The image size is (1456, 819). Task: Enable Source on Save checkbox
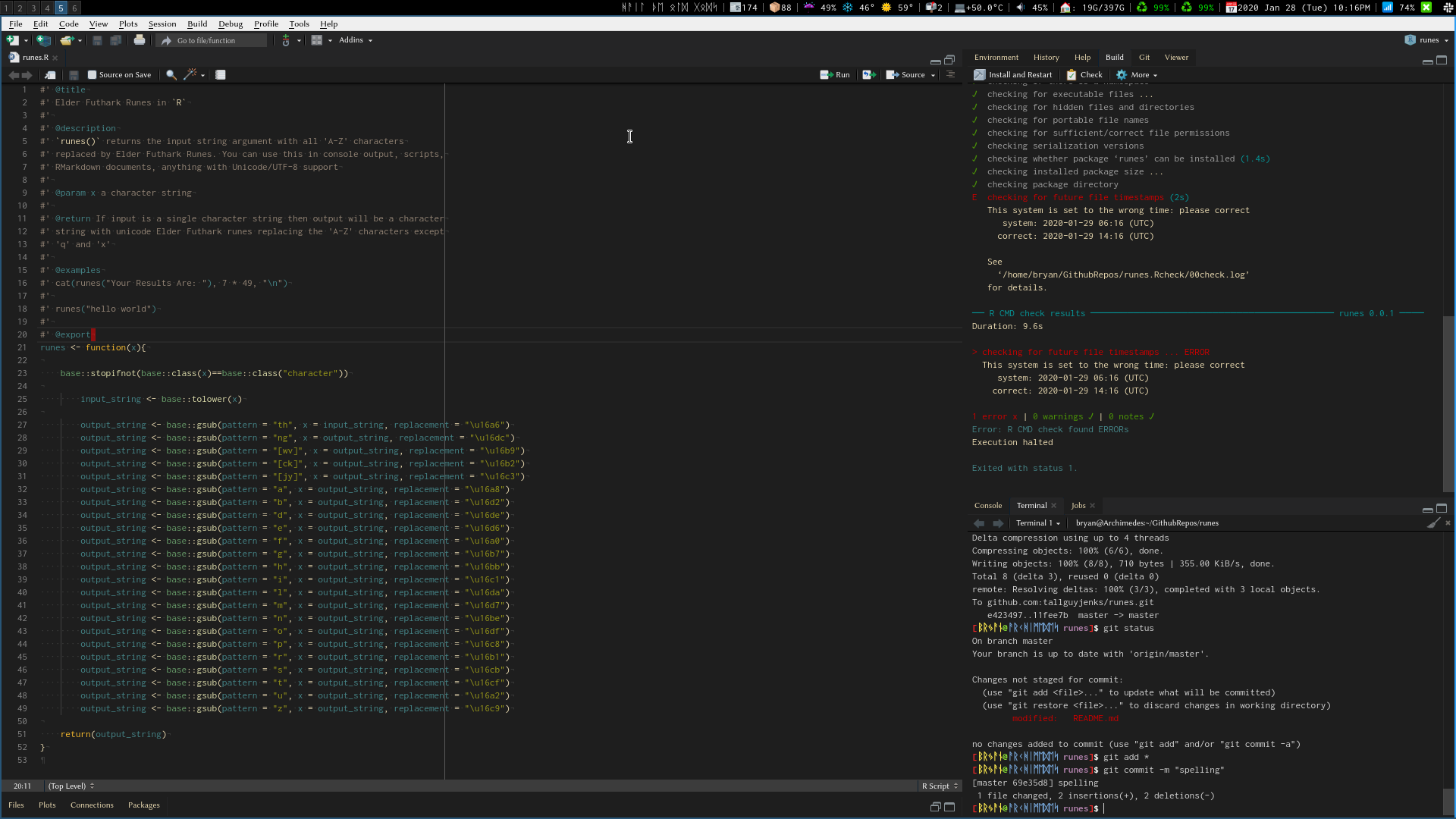(x=93, y=75)
